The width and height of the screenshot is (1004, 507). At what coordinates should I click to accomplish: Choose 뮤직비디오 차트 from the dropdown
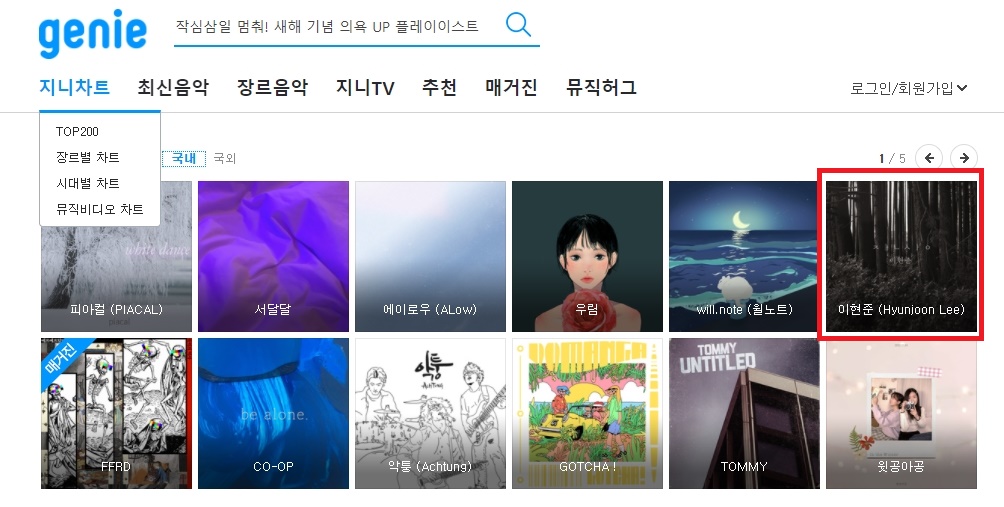click(x=99, y=209)
